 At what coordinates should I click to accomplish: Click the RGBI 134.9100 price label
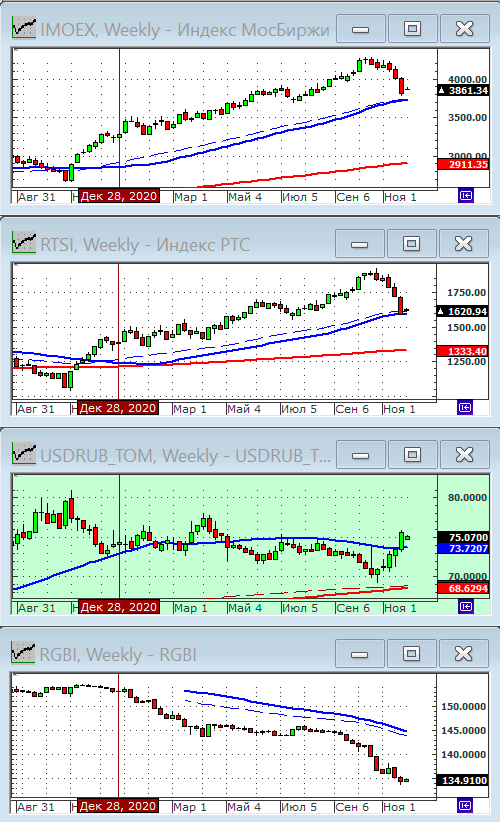tap(463, 781)
